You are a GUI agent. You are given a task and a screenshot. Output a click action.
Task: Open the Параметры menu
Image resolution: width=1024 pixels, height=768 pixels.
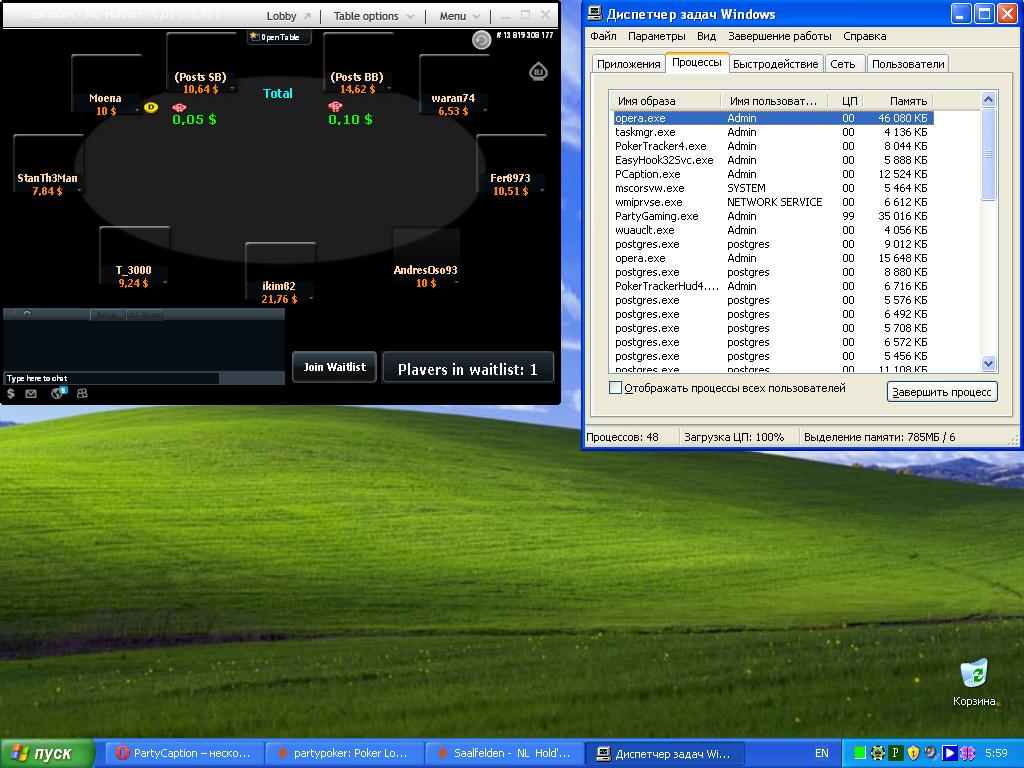pos(656,36)
